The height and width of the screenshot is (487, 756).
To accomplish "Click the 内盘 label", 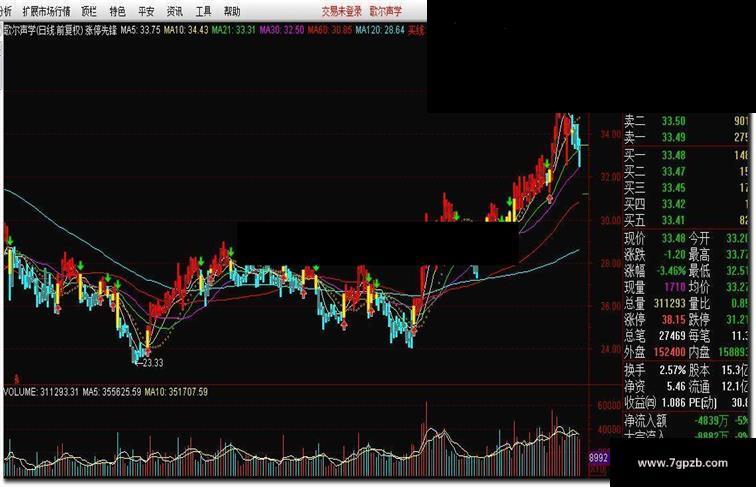I will [699, 352].
